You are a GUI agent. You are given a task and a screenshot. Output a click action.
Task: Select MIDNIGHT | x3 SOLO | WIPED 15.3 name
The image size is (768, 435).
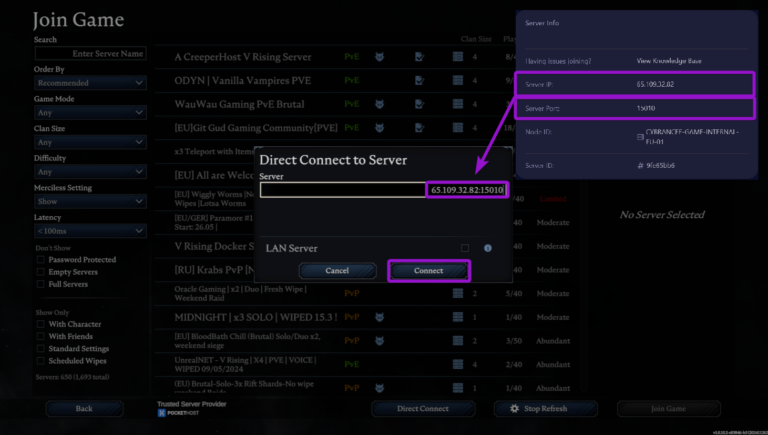coord(256,317)
